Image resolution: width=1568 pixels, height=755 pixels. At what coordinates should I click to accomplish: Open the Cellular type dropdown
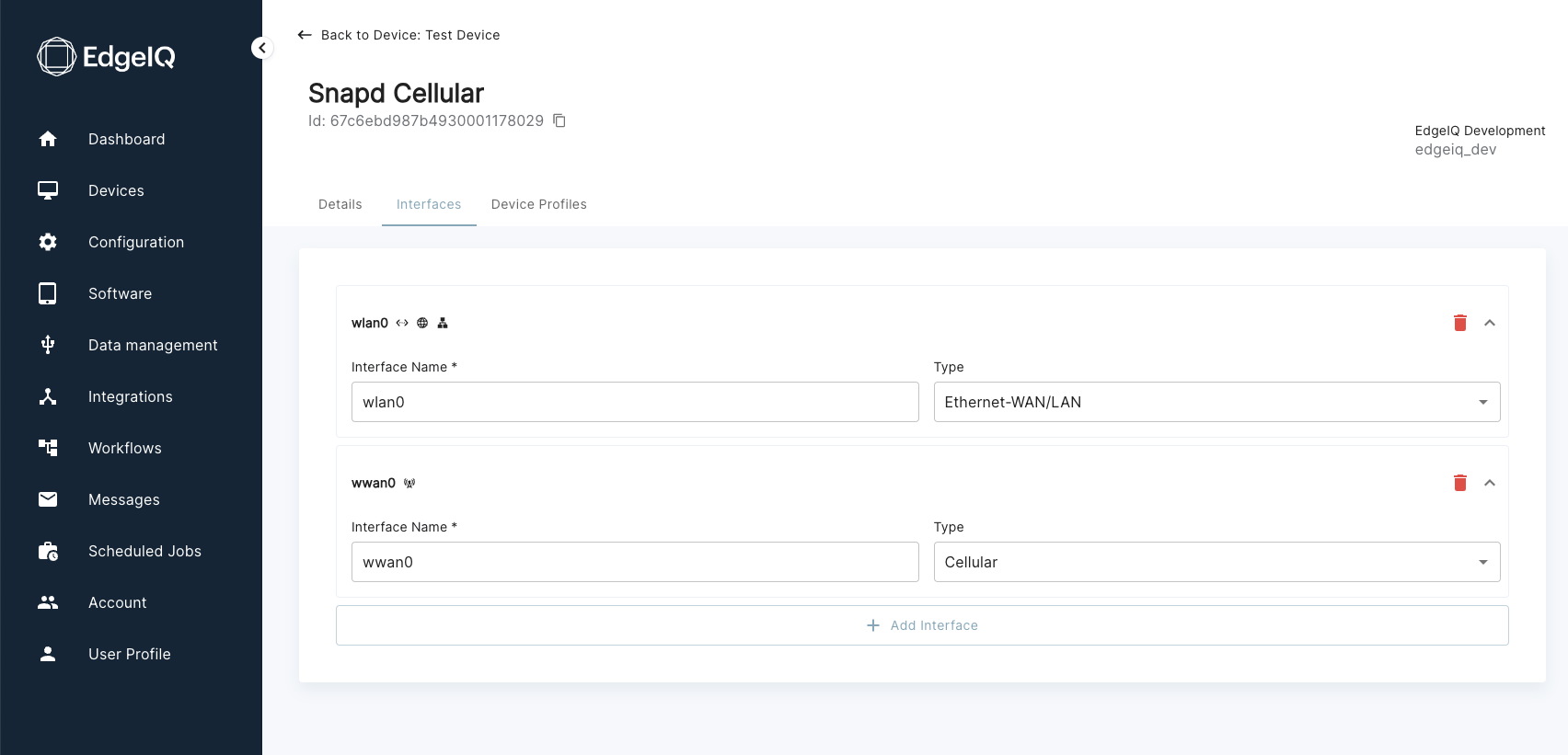(x=1216, y=562)
